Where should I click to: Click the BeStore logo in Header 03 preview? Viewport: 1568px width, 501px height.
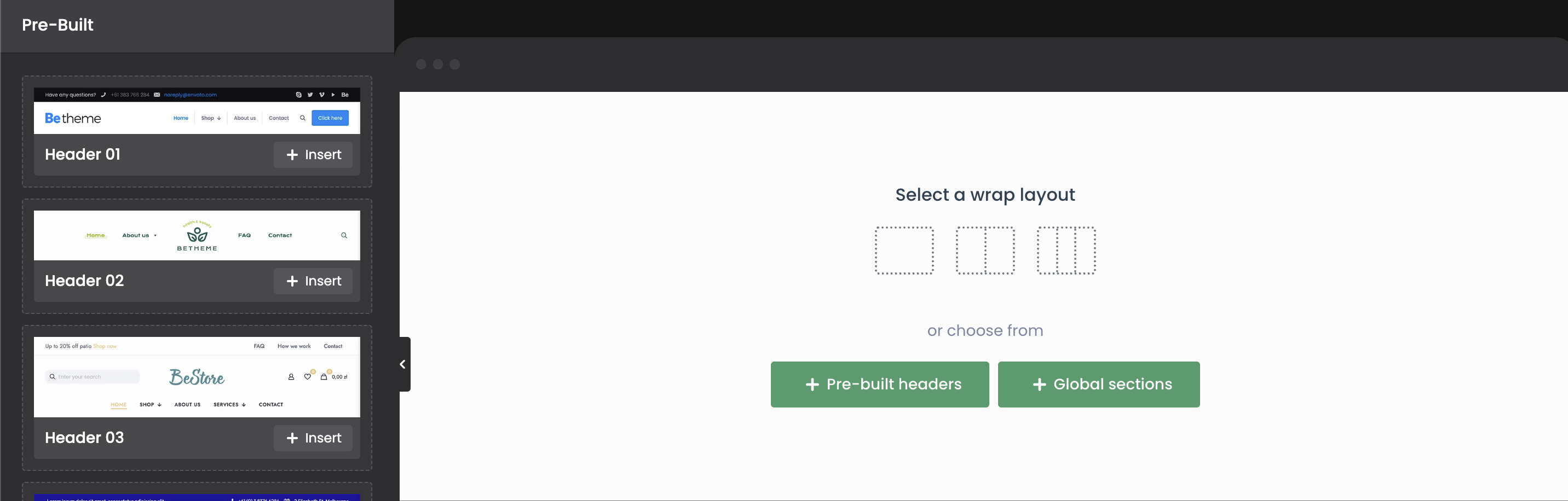pyautogui.click(x=197, y=377)
